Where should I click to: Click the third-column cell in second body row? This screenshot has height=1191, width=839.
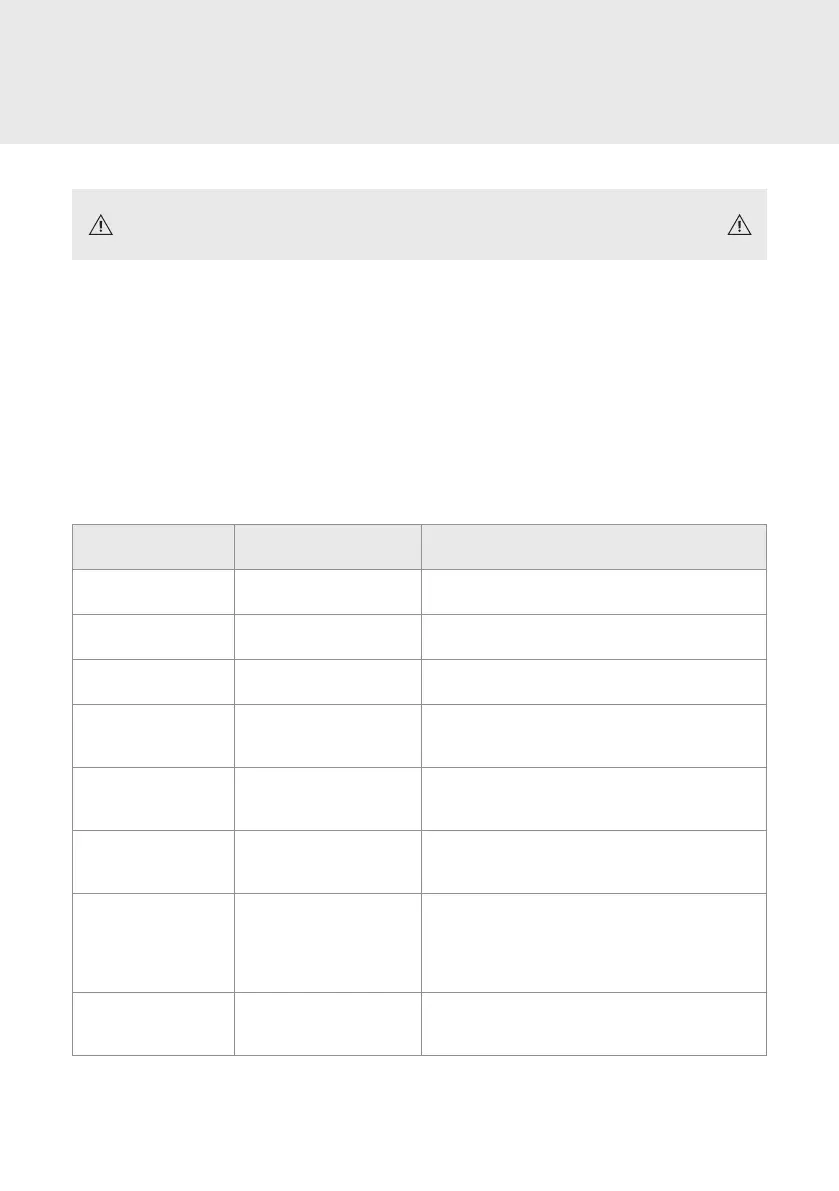[x=593, y=637]
